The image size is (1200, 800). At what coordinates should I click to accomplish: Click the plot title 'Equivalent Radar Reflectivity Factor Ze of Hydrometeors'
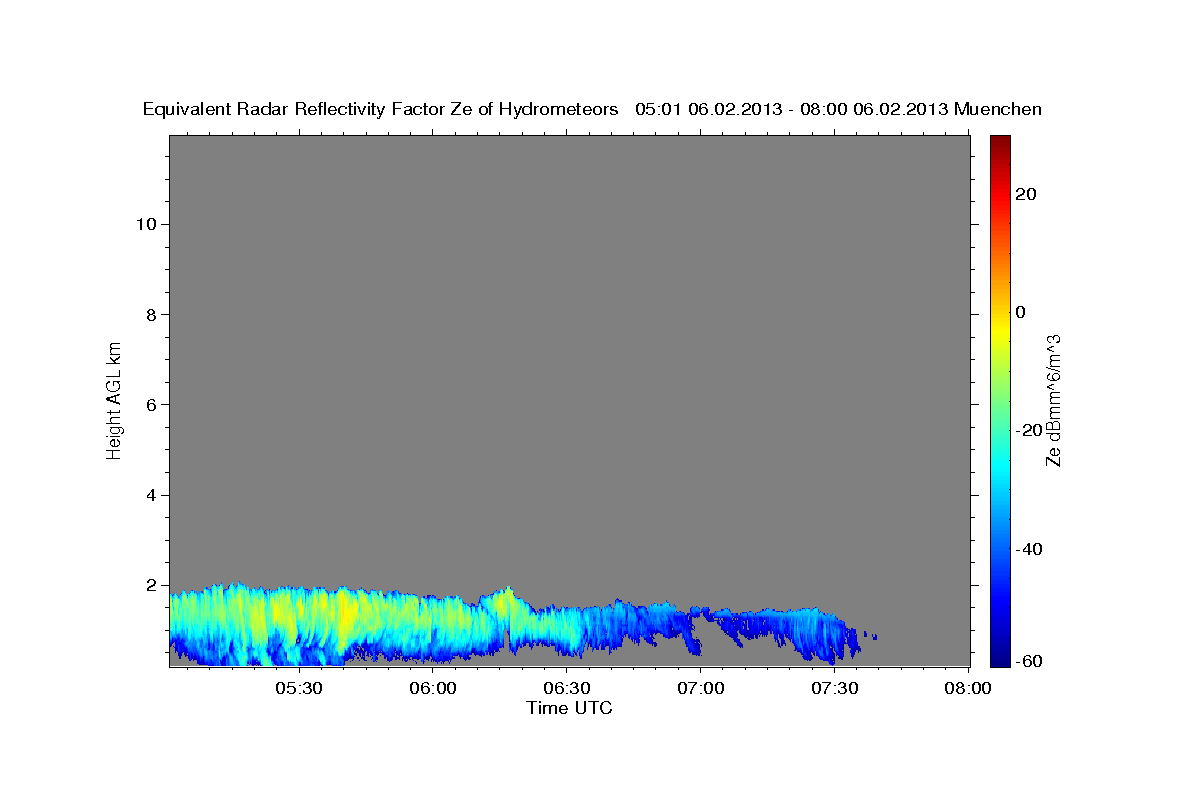click(x=380, y=109)
